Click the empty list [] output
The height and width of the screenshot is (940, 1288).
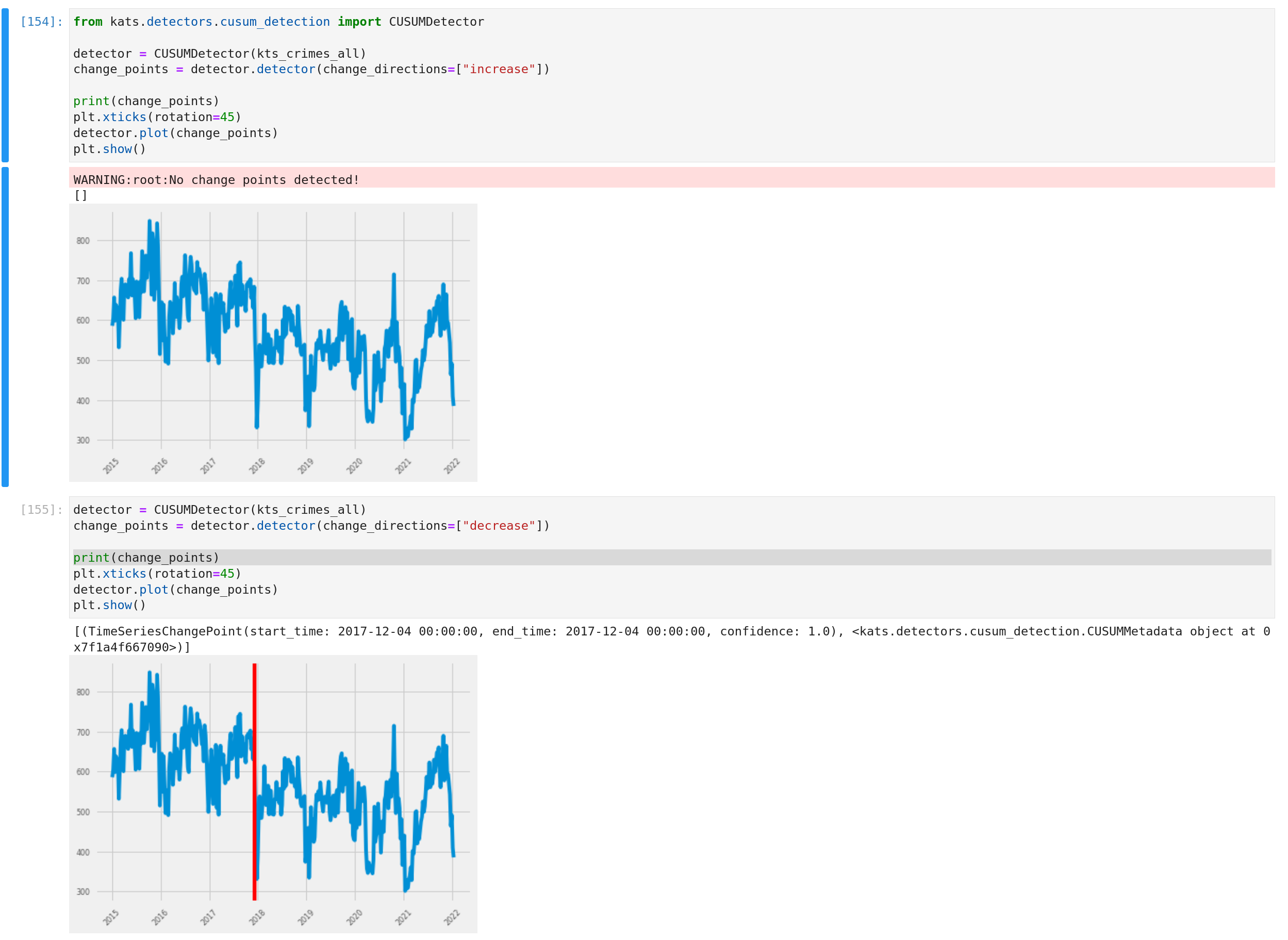click(x=80, y=196)
